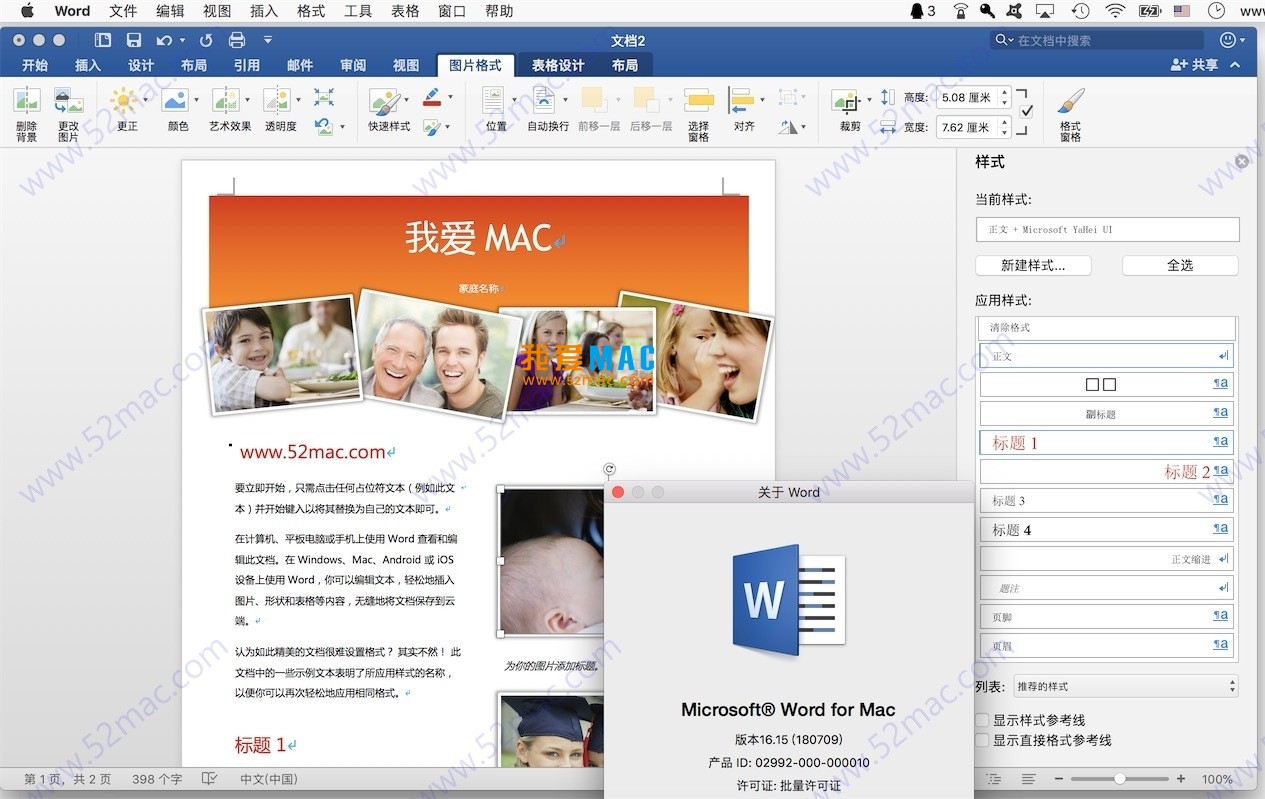The width and height of the screenshot is (1265, 799).
Task: Open the 窗口 menu in menu bar
Action: click(452, 11)
